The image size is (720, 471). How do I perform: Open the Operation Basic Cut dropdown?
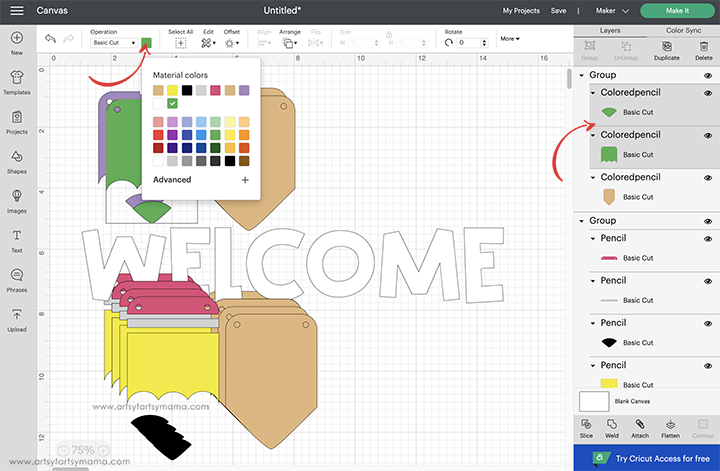[x=114, y=43]
